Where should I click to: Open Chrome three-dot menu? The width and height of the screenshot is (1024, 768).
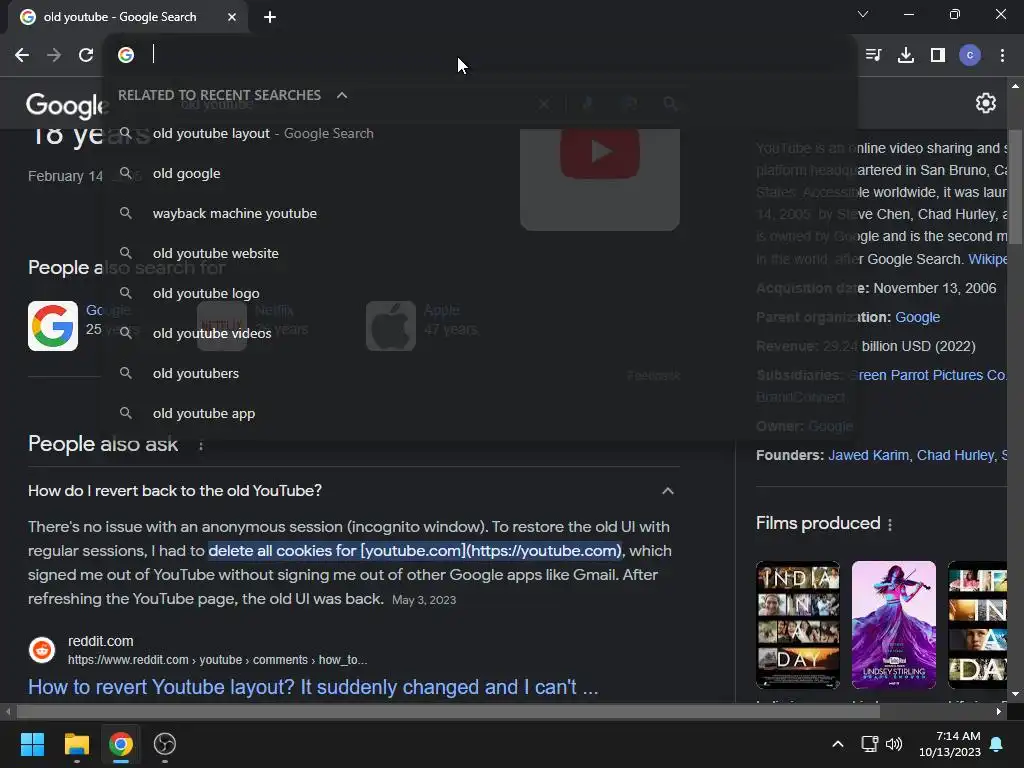pos(1002,55)
